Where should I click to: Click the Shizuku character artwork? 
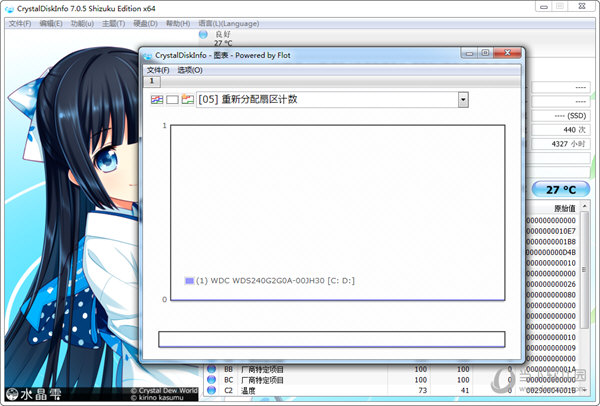[73, 214]
